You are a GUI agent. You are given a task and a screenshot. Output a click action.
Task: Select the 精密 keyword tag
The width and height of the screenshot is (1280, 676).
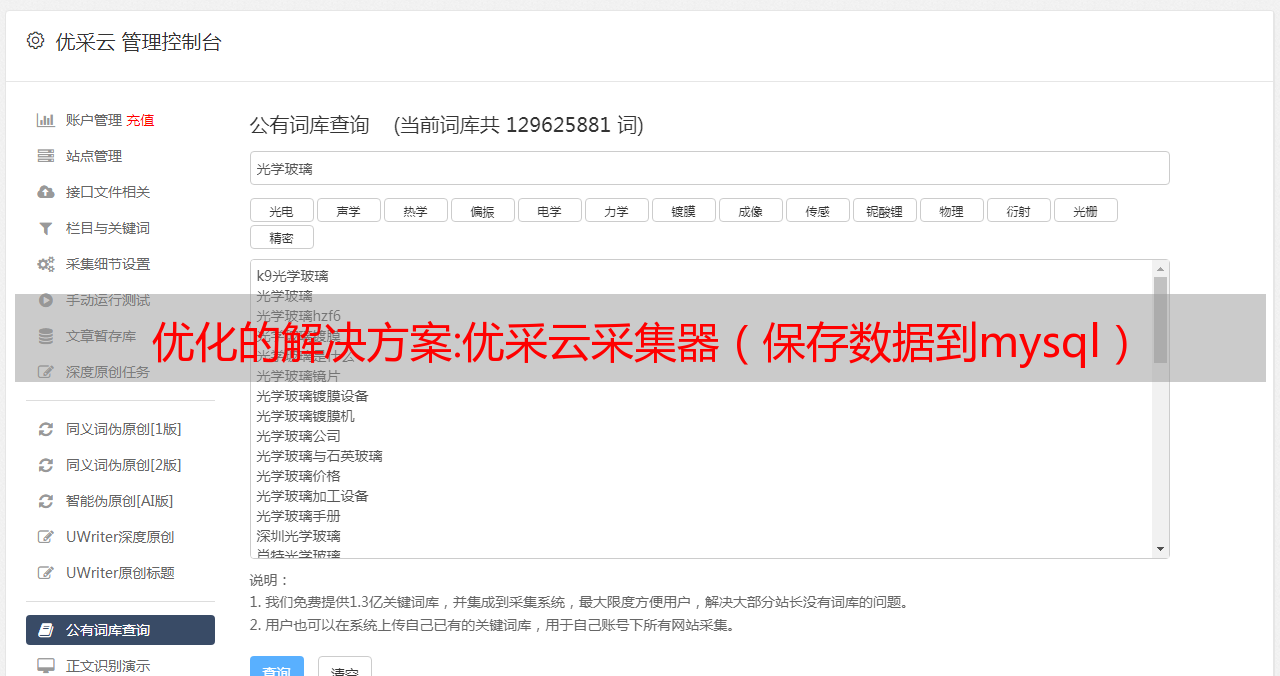[281, 237]
